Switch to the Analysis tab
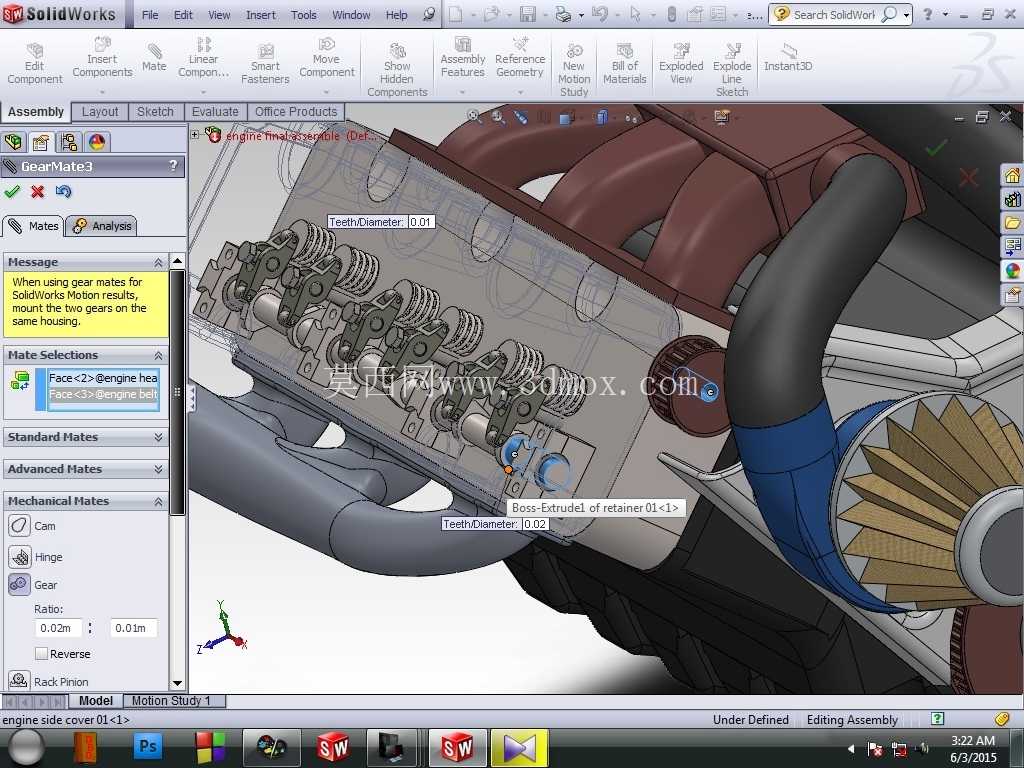1024x768 pixels. click(103, 226)
